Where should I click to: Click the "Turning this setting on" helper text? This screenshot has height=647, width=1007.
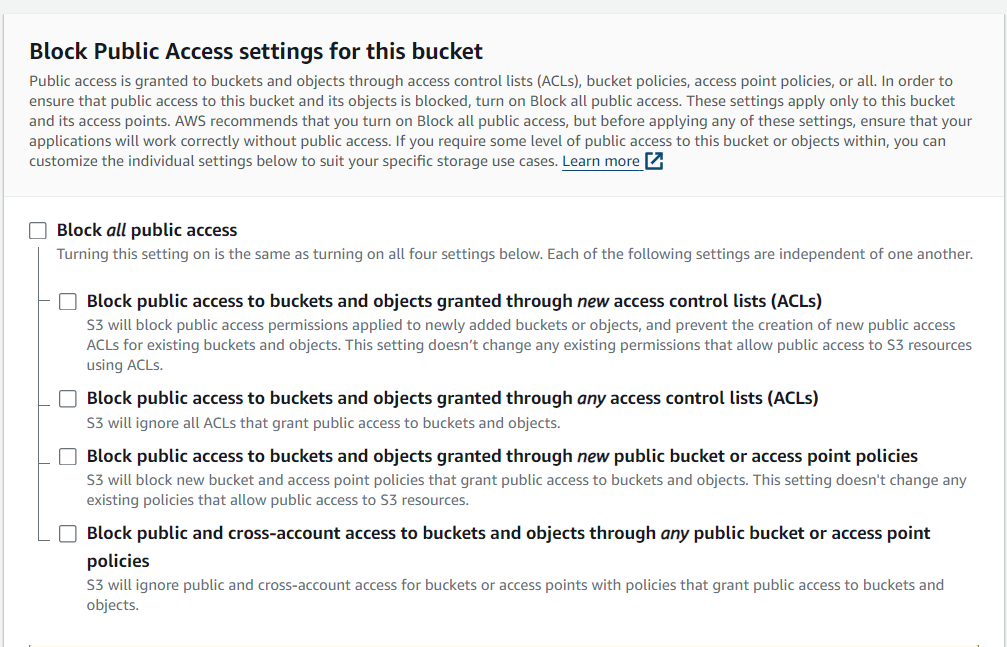coord(514,254)
